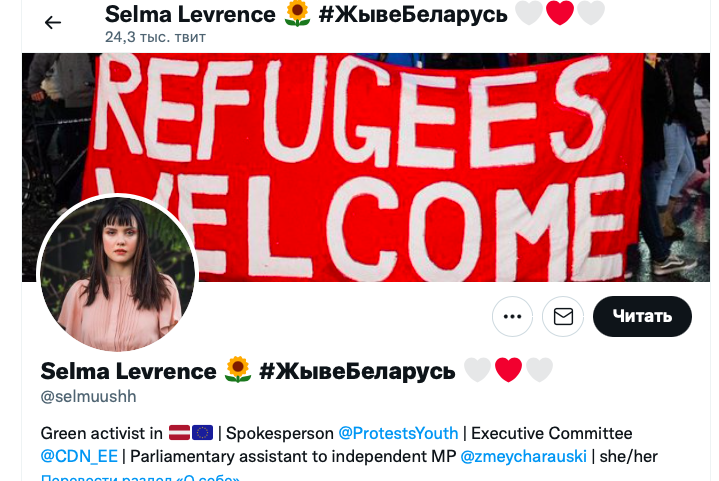Click the #ЖывеБеларусь hashtag in the profile name
The height and width of the screenshot is (481, 719).
(357, 371)
